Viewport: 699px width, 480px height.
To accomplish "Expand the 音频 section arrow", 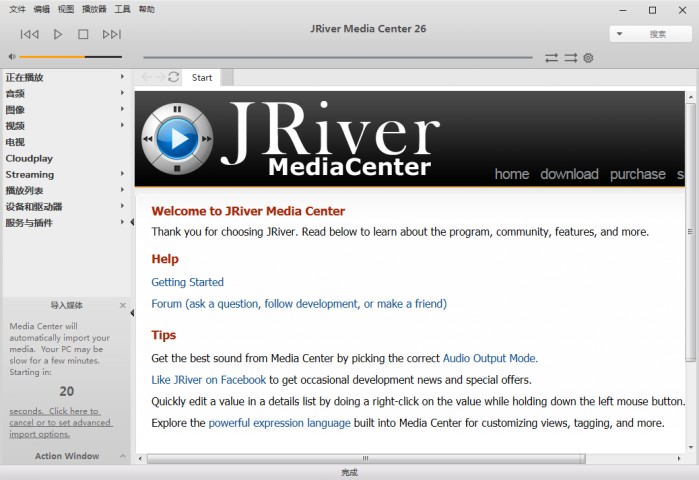I will coord(122,93).
